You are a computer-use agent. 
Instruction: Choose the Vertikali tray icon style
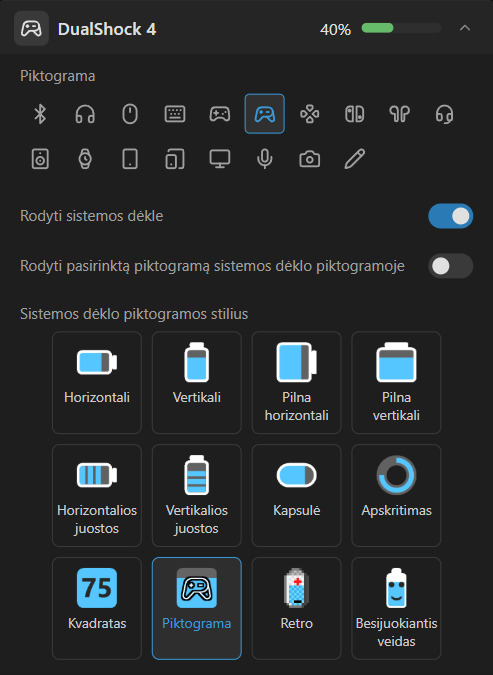(197, 382)
